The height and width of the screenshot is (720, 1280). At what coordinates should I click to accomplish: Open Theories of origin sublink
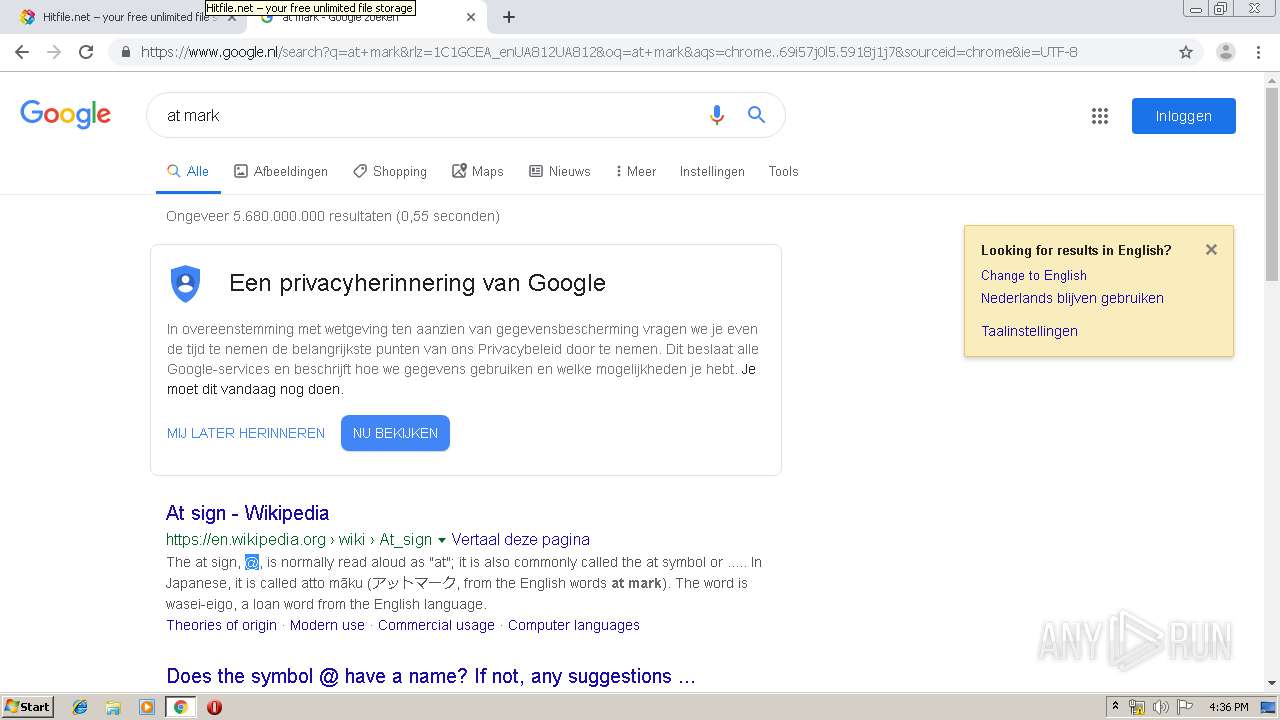(221, 625)
